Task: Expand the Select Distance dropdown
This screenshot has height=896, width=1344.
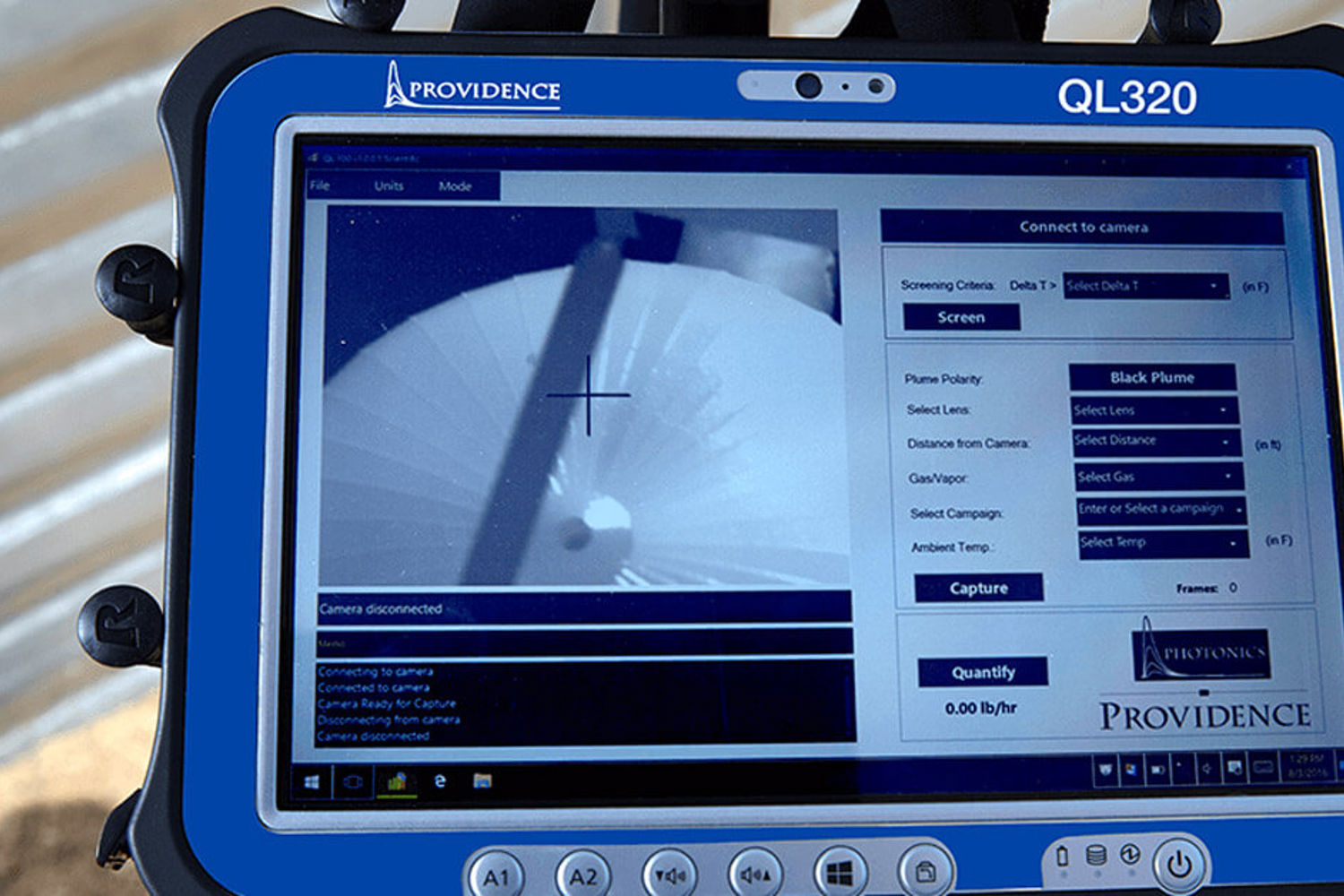Action: point(1155,441)
